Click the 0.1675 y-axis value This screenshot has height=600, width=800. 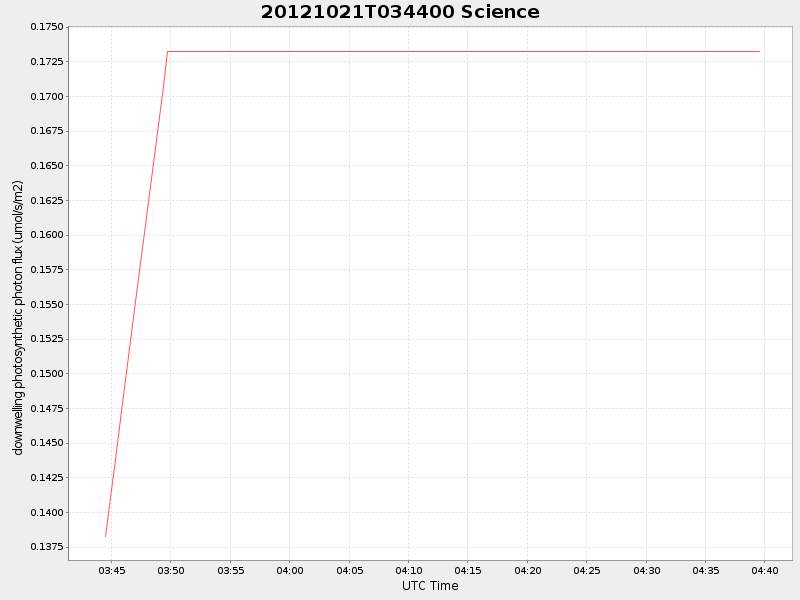tap(47, 131)
